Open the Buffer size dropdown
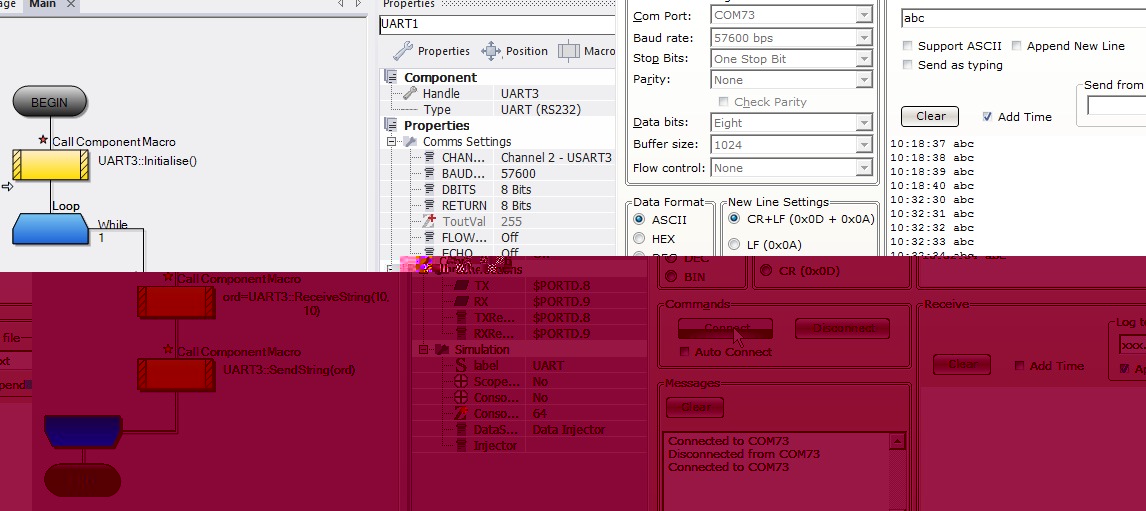The image size is (1146, 511). click(865, 145)
